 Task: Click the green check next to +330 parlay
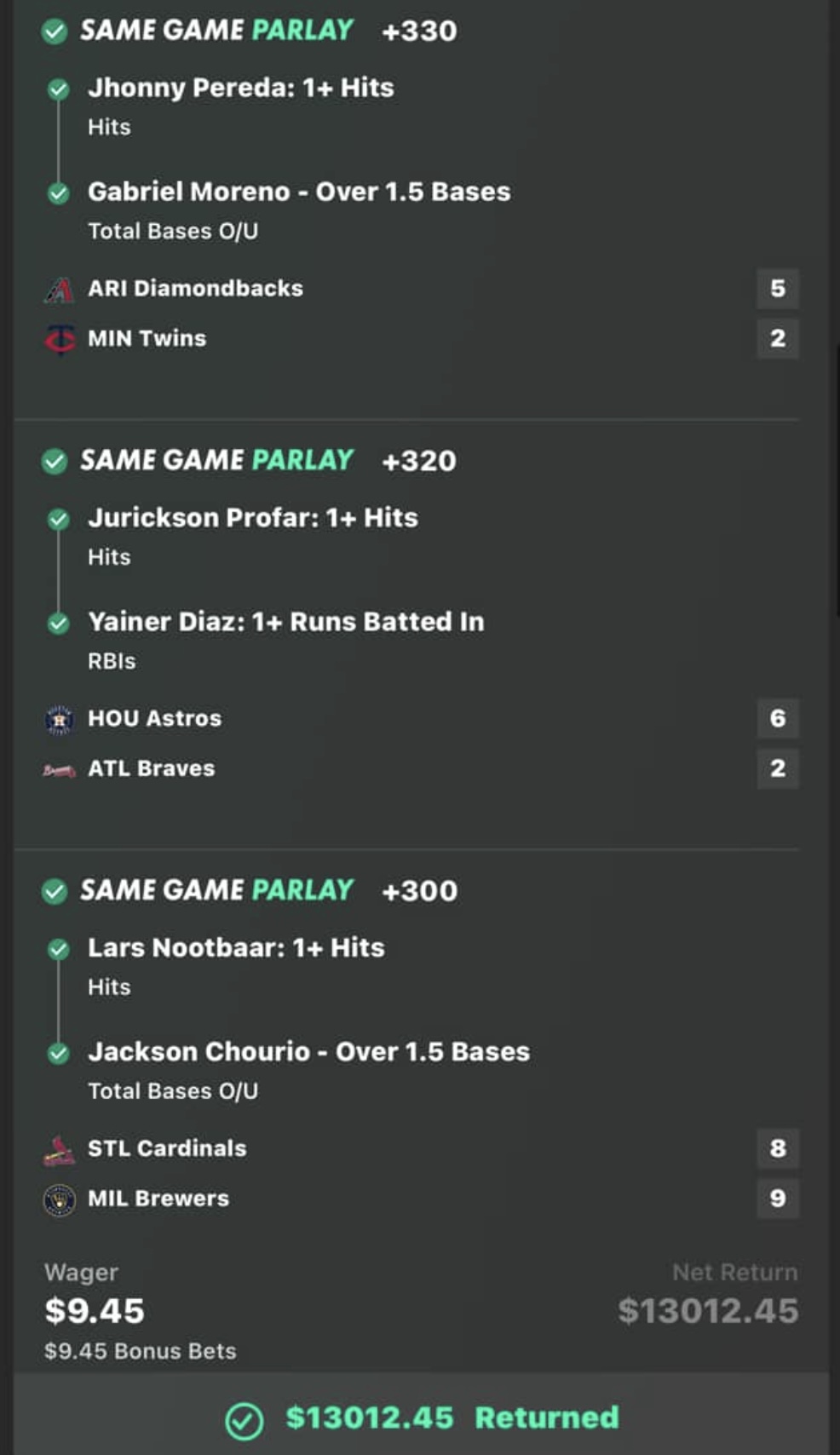pyautogui.click(x=55, y=32)
